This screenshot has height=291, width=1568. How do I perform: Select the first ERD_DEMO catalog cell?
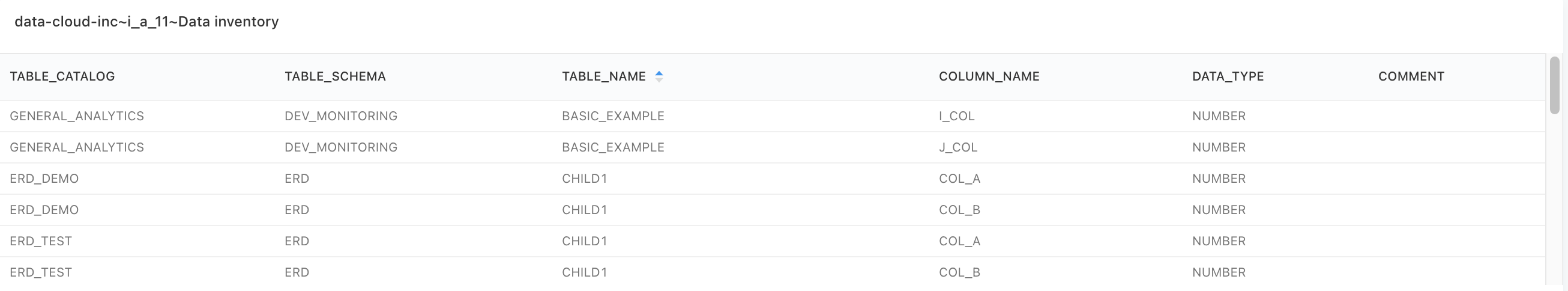(44, 178)
